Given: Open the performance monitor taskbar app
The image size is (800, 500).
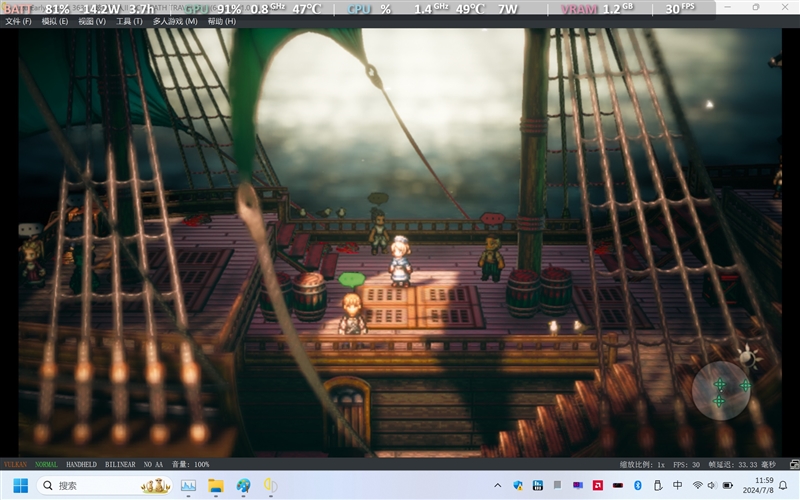Looking at the screenshot, I should (188, 486).
